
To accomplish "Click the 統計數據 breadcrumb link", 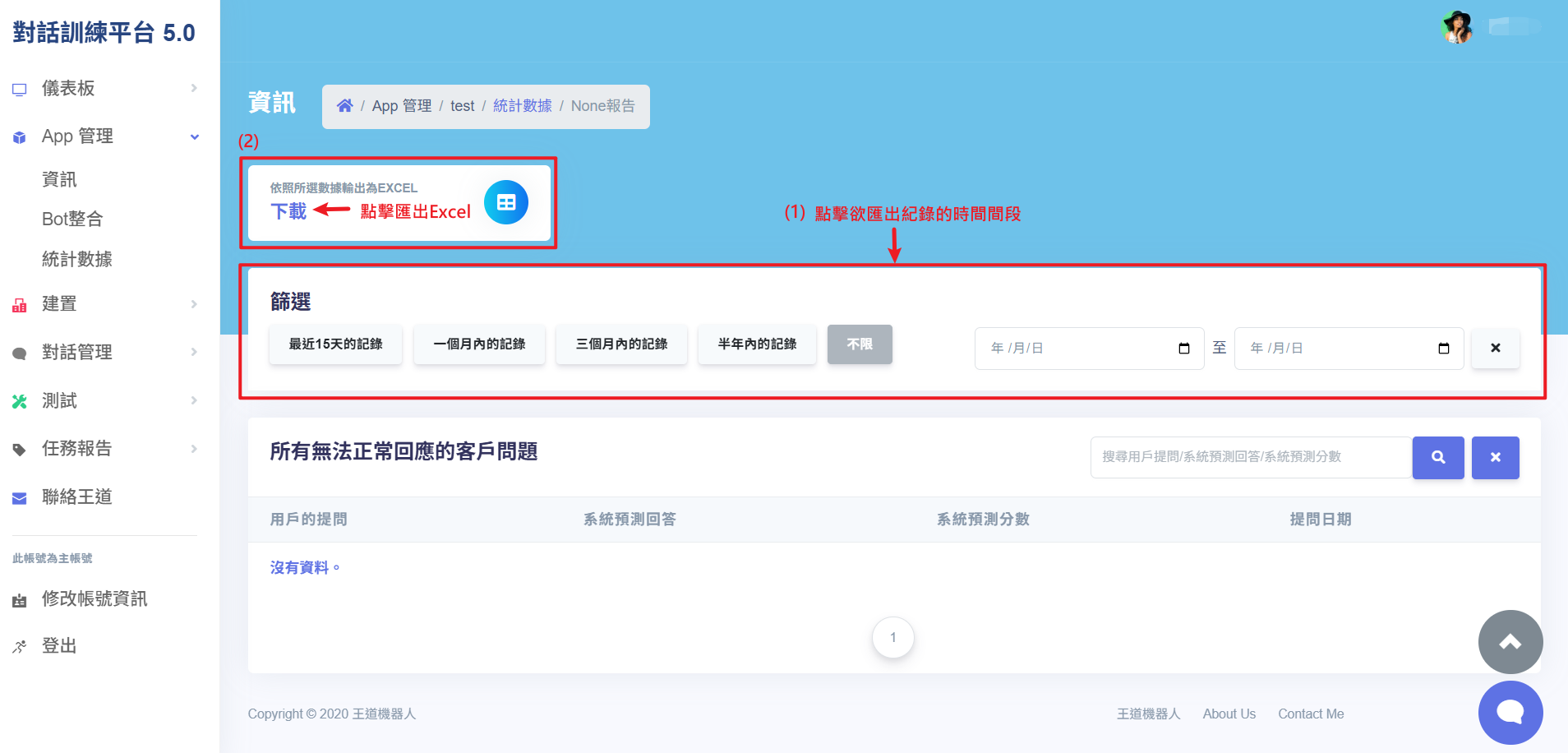I will (x=523, y=106).
